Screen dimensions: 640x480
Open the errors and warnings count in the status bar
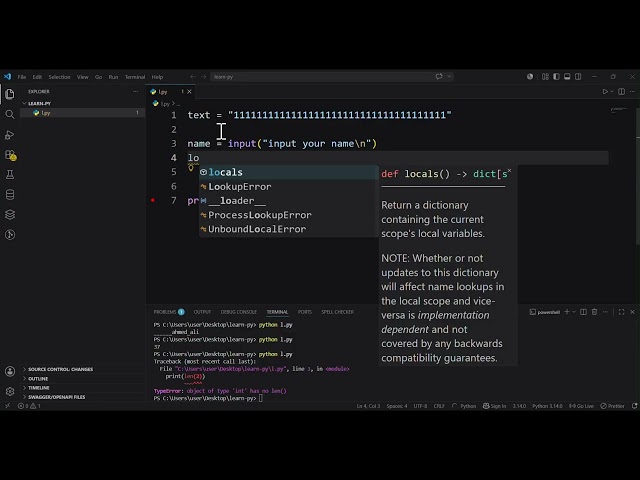(x=29, y=406)
